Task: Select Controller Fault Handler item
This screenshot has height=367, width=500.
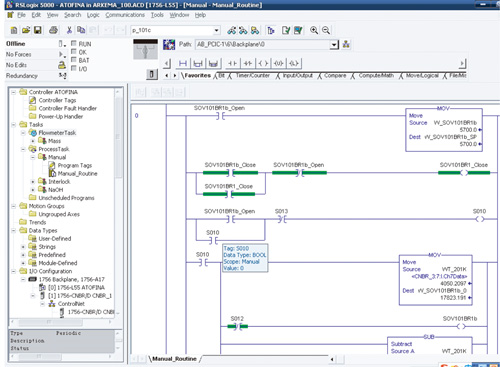Action: (x=68, y=108)
